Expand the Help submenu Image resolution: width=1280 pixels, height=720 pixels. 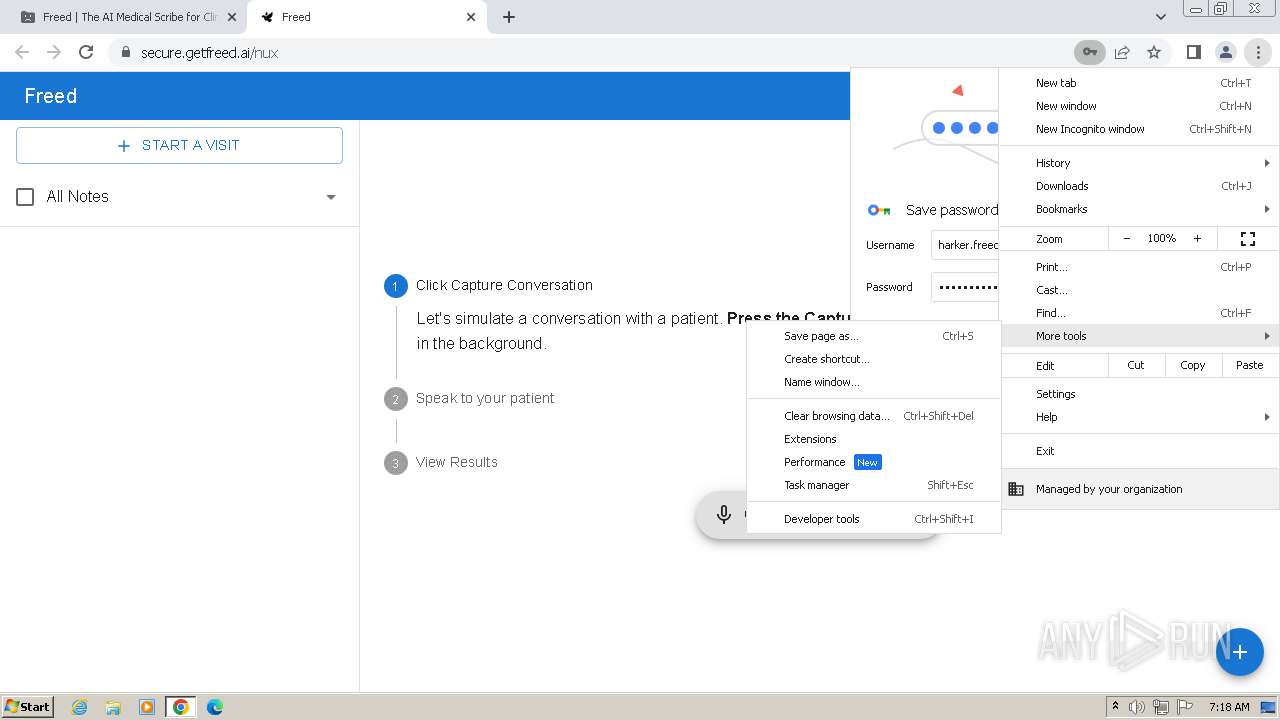coord(1138,417)
